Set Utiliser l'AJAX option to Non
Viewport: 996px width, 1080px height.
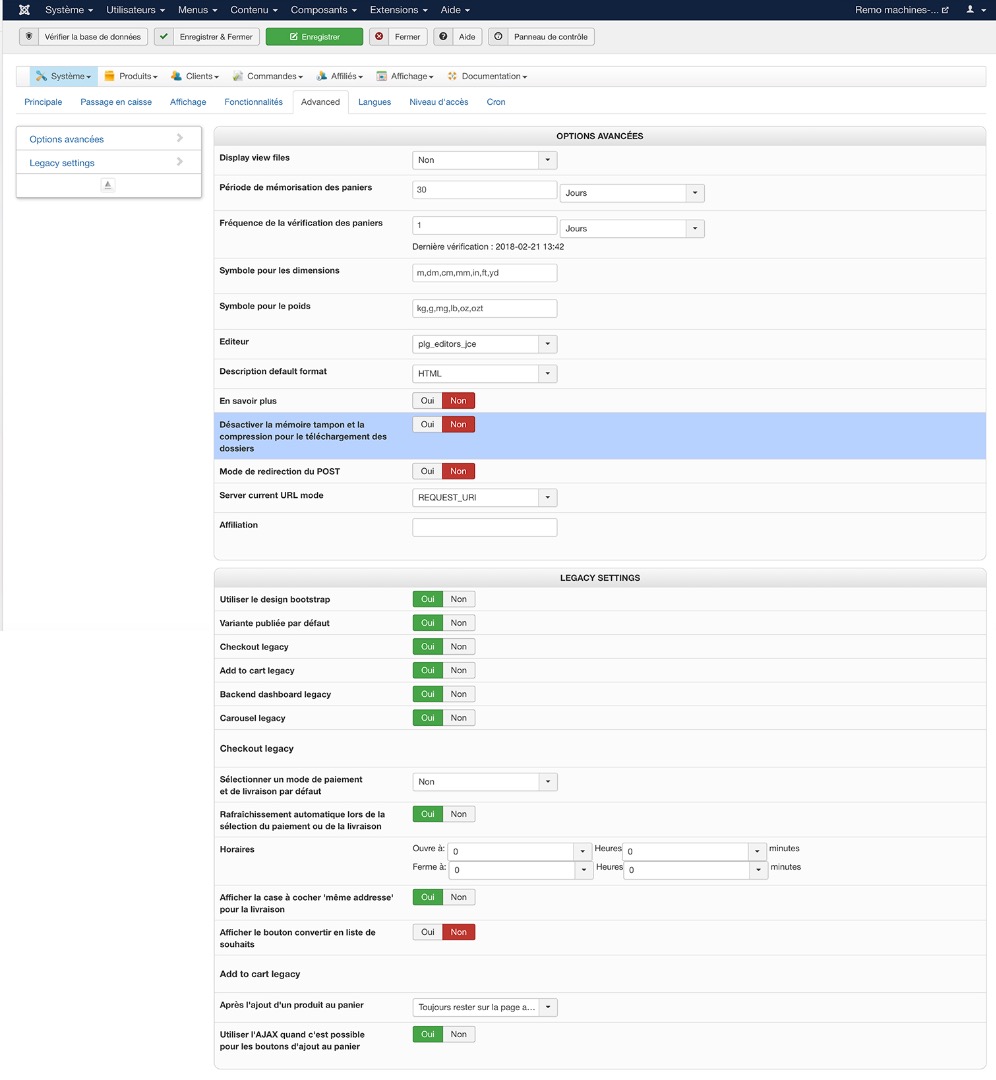459,1035
